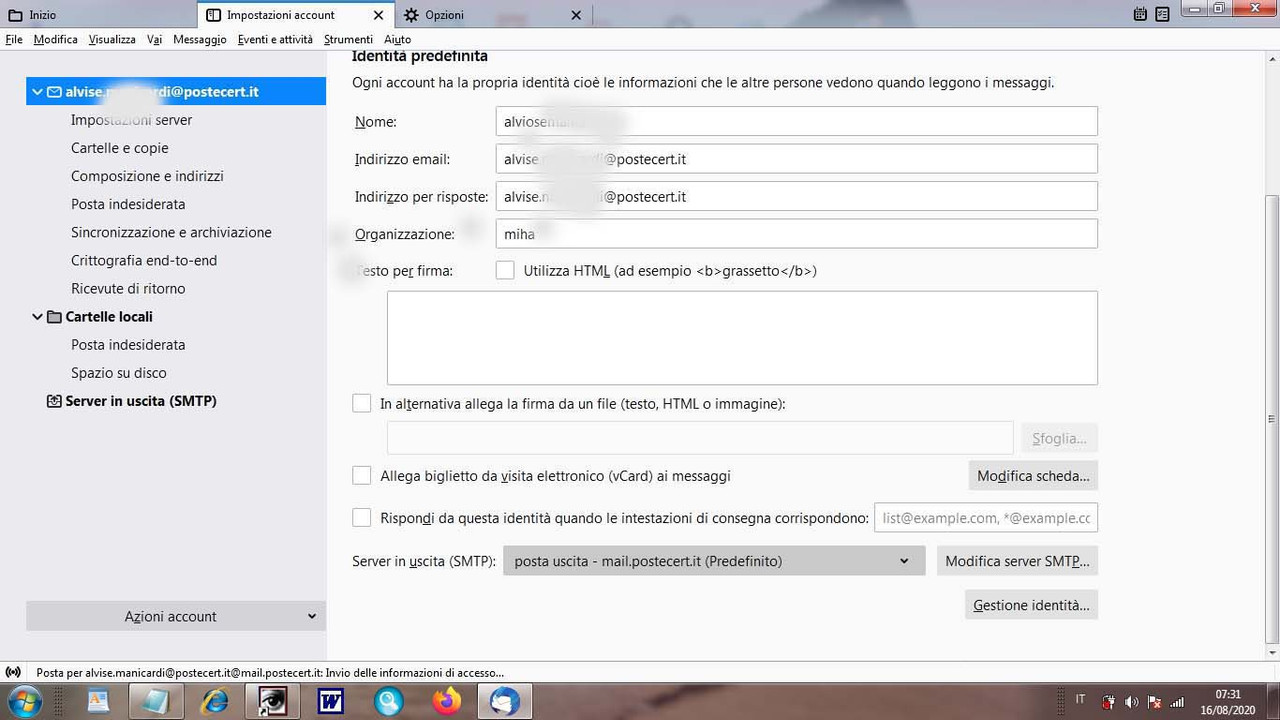The height and width of the screenshot is (720, 1280).
Task: Click the gear icon on Opzioni tab
Action: coord(411,15)
